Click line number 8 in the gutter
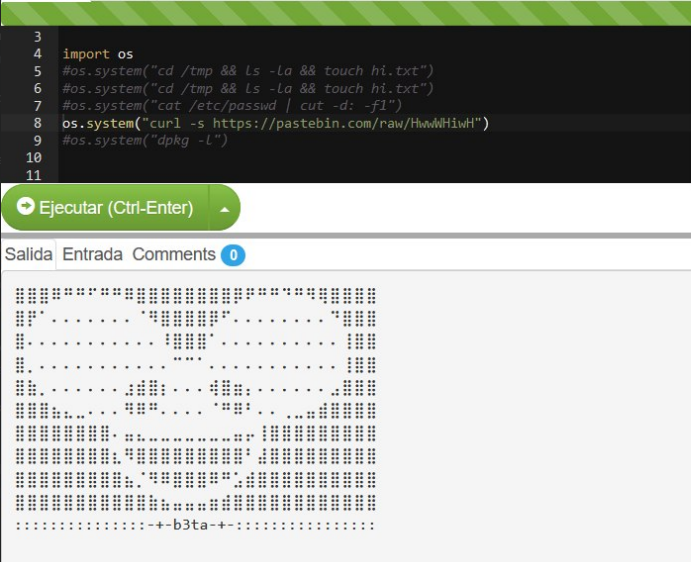 tap(37, 123)
